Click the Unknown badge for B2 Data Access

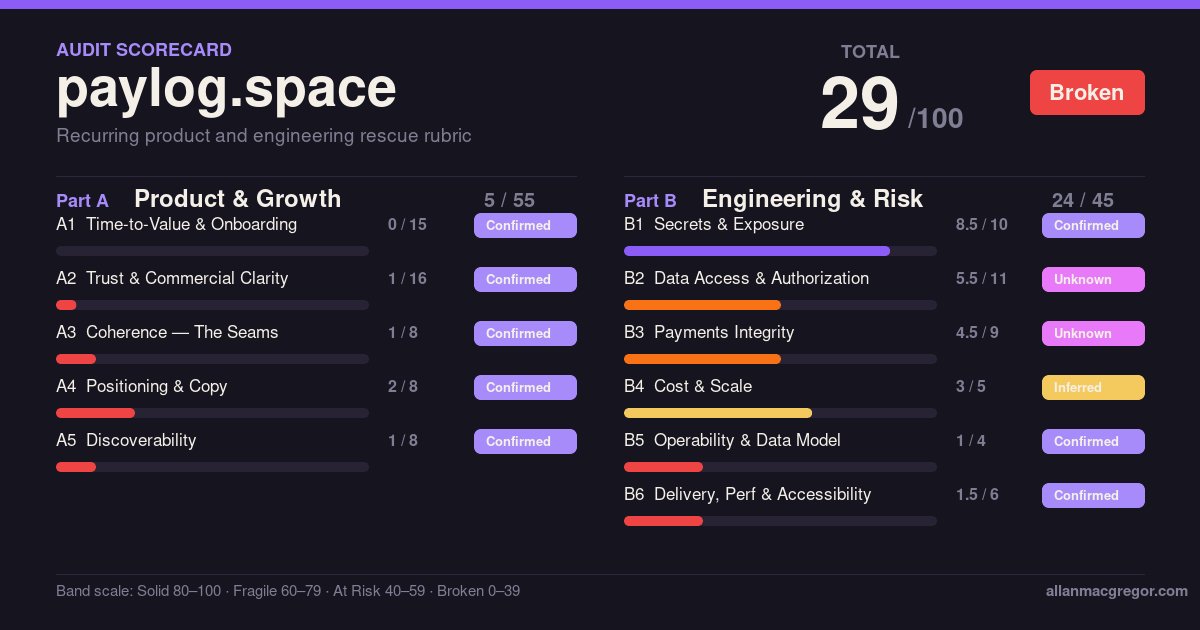coord(1093,279)
